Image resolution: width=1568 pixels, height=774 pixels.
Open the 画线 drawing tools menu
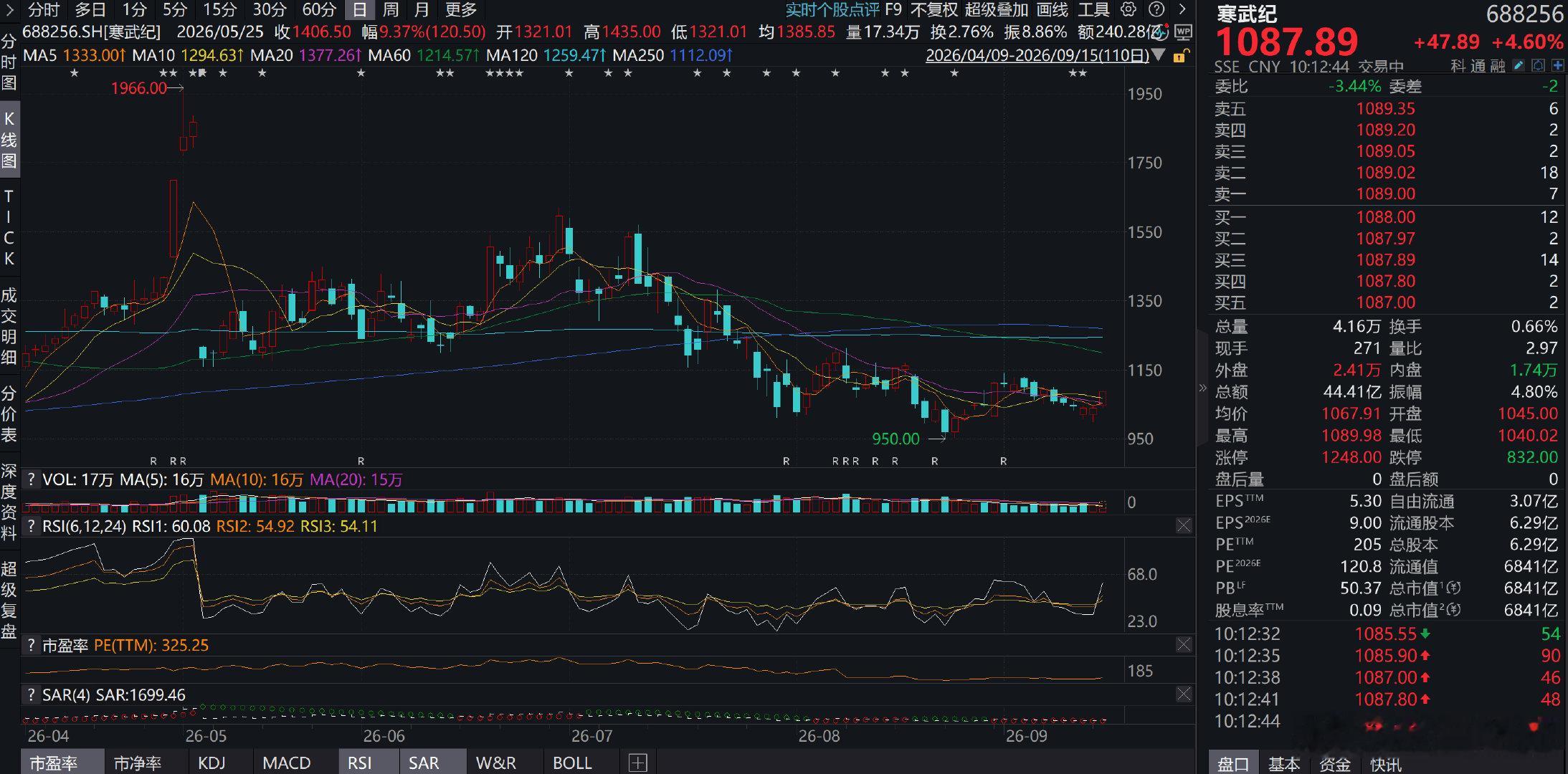(1053, 10)
